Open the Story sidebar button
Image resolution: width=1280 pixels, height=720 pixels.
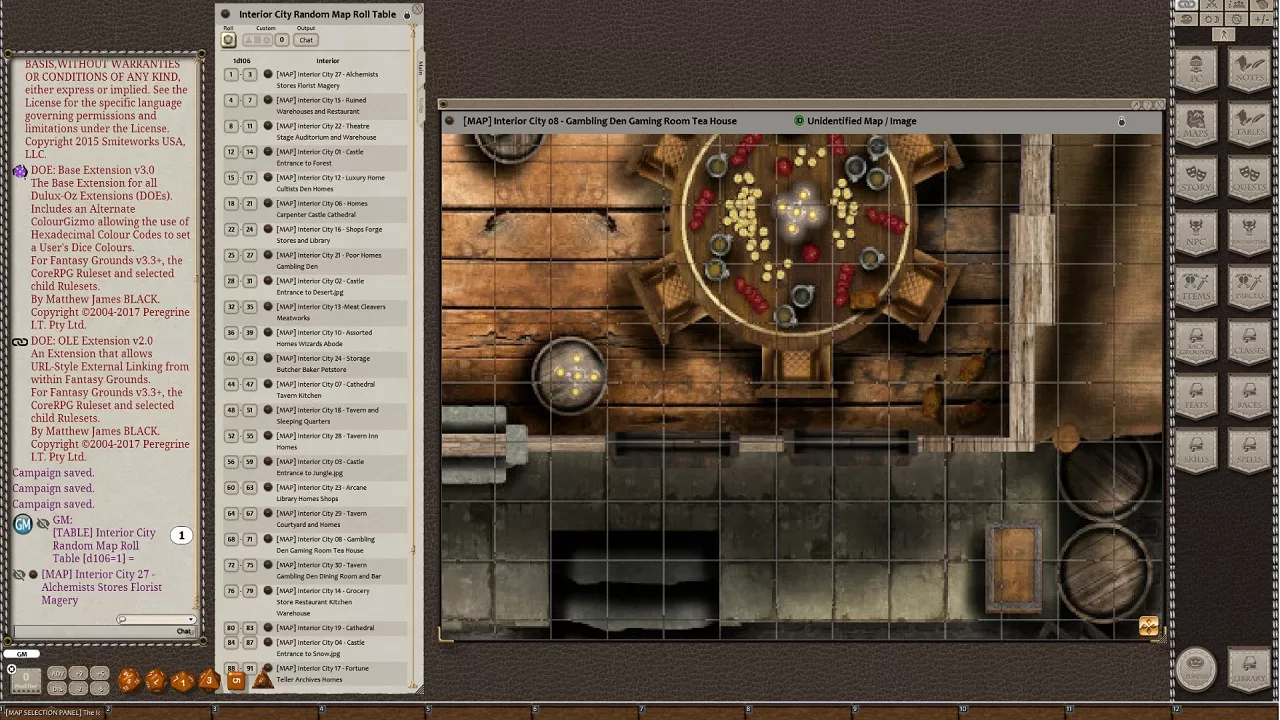click(1196, 179)
